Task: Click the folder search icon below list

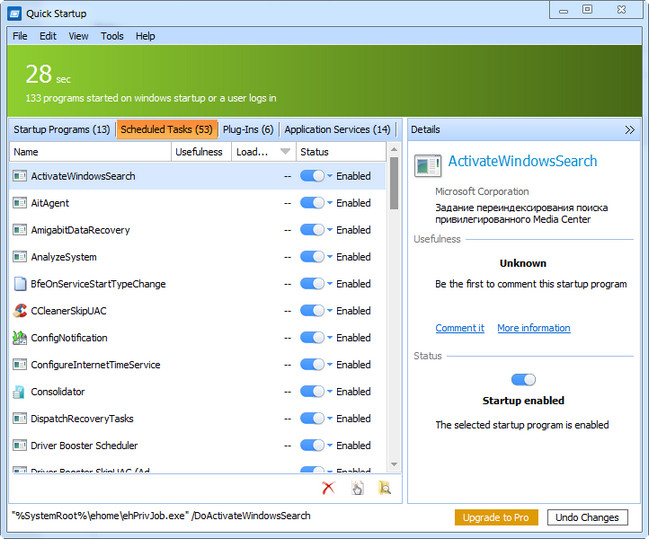Action: pos(384,488)
